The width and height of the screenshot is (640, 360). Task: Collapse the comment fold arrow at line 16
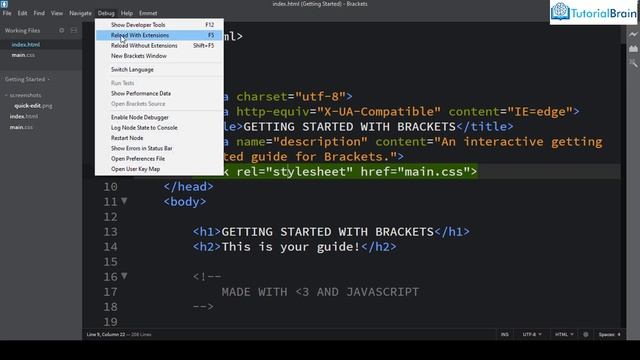tap(124, 276)
